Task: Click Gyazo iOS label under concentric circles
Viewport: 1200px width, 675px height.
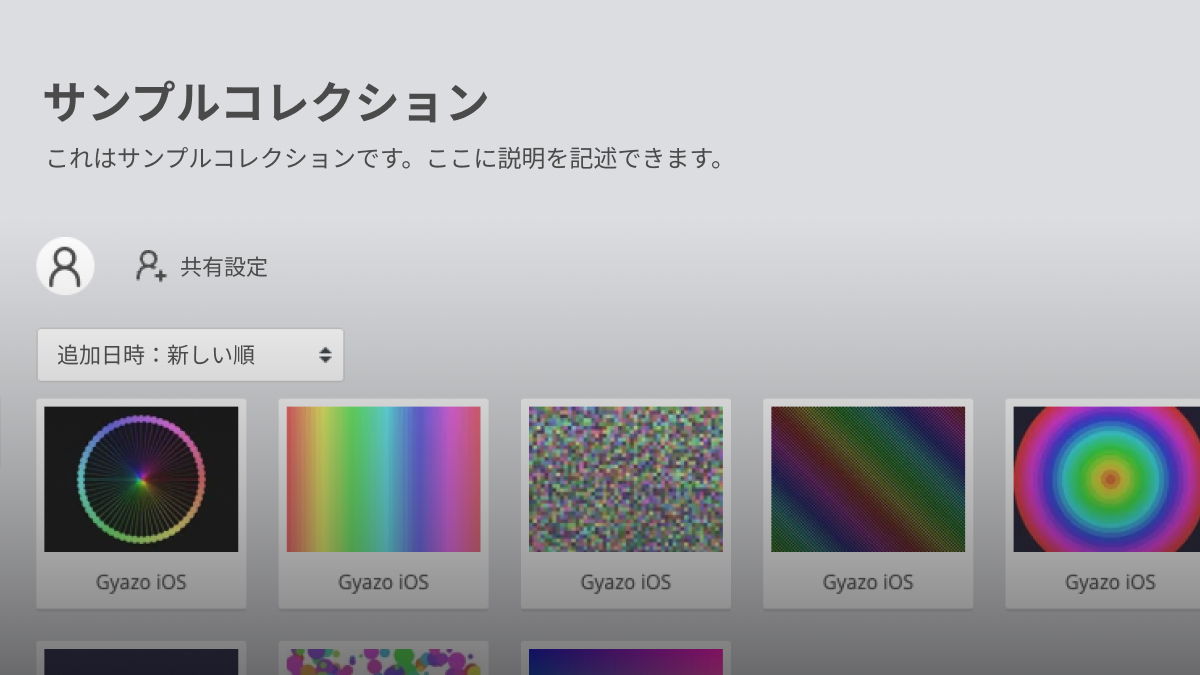Action: [1110, 582]
